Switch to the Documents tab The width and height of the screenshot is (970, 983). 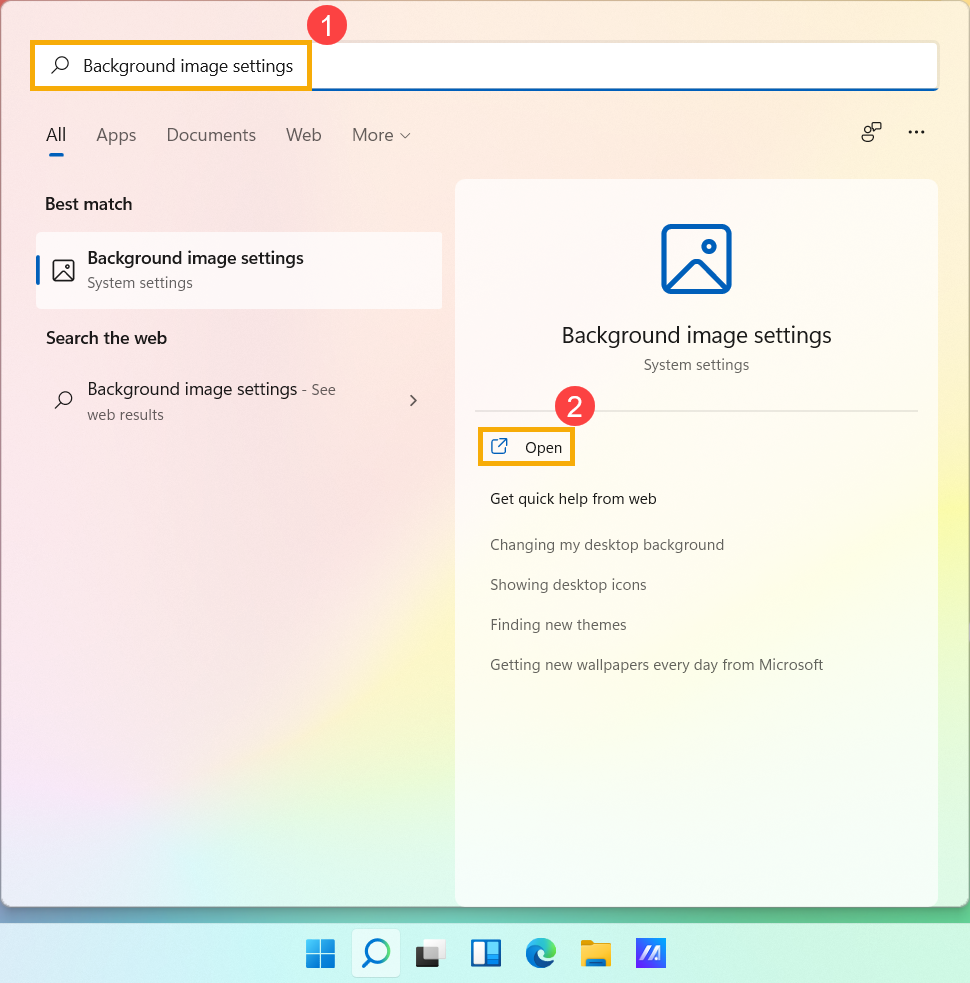(211, 135)
